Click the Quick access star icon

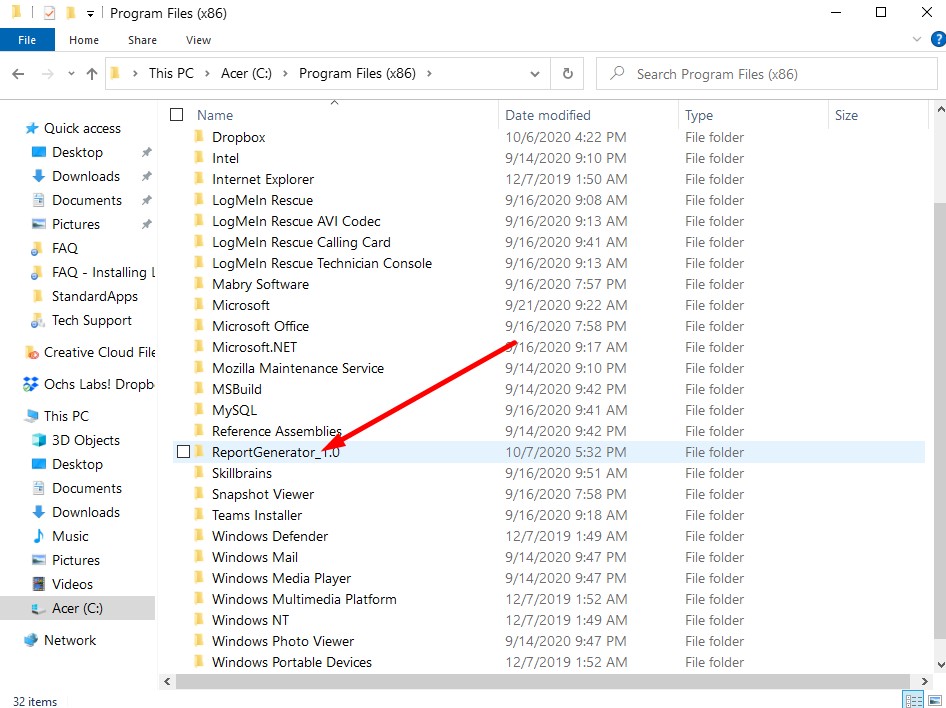(x=31, y=128)
